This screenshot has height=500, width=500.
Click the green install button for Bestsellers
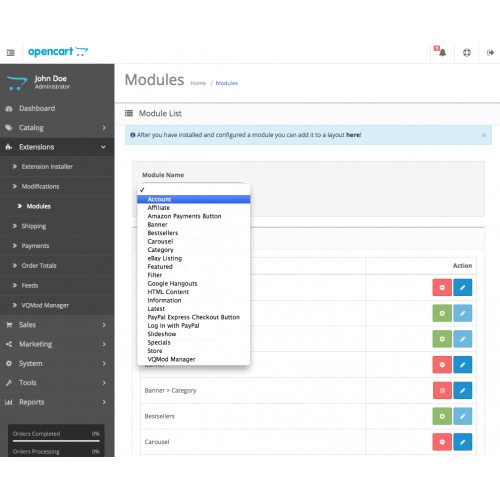point(442,416)
